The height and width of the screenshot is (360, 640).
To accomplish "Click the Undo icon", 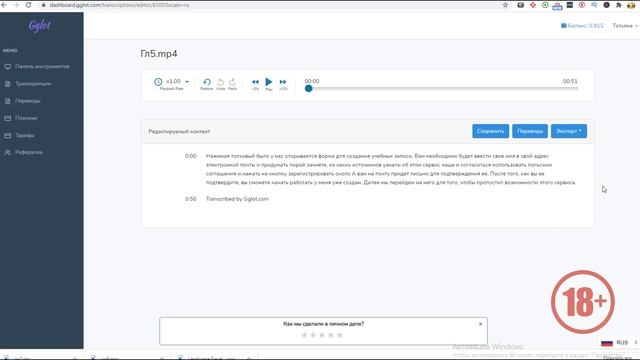I will point(220,82).
